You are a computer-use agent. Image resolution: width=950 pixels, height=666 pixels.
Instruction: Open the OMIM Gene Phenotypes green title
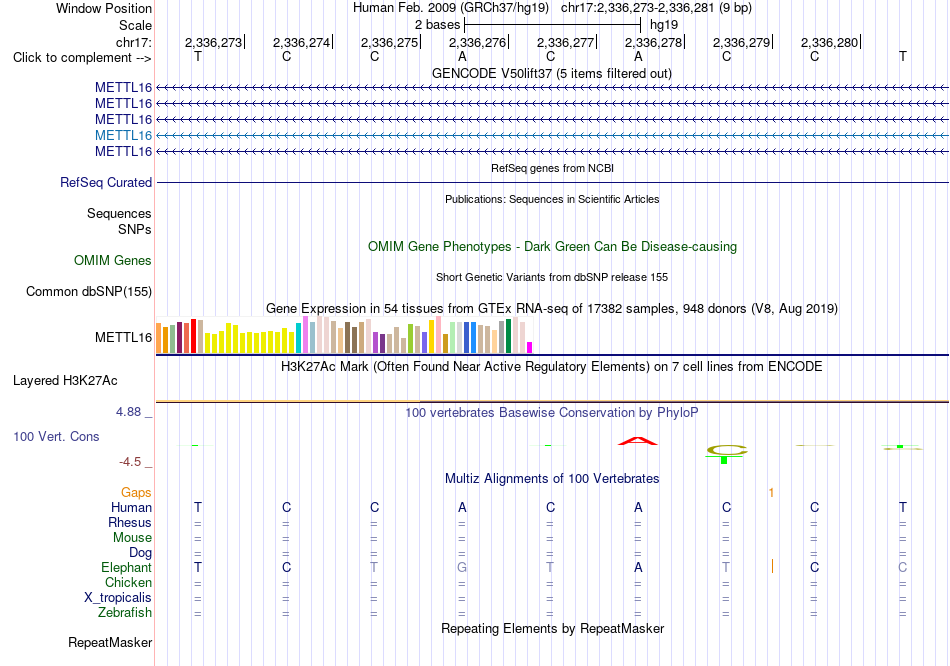552,247
